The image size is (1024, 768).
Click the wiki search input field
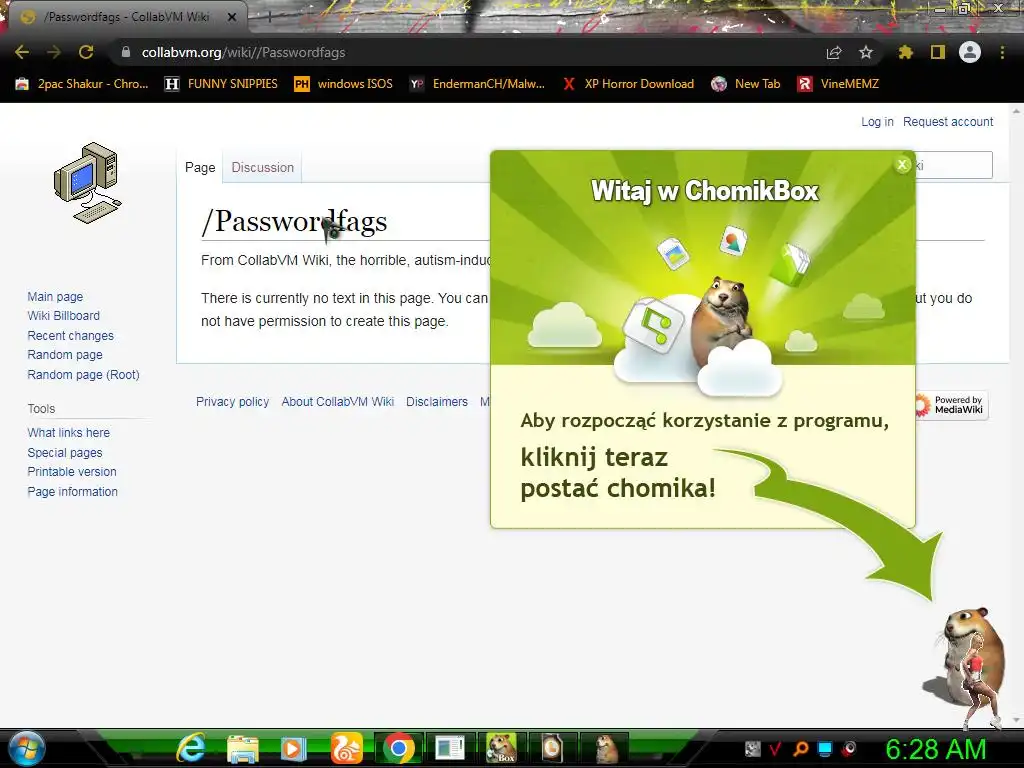(x=954, y=165)
